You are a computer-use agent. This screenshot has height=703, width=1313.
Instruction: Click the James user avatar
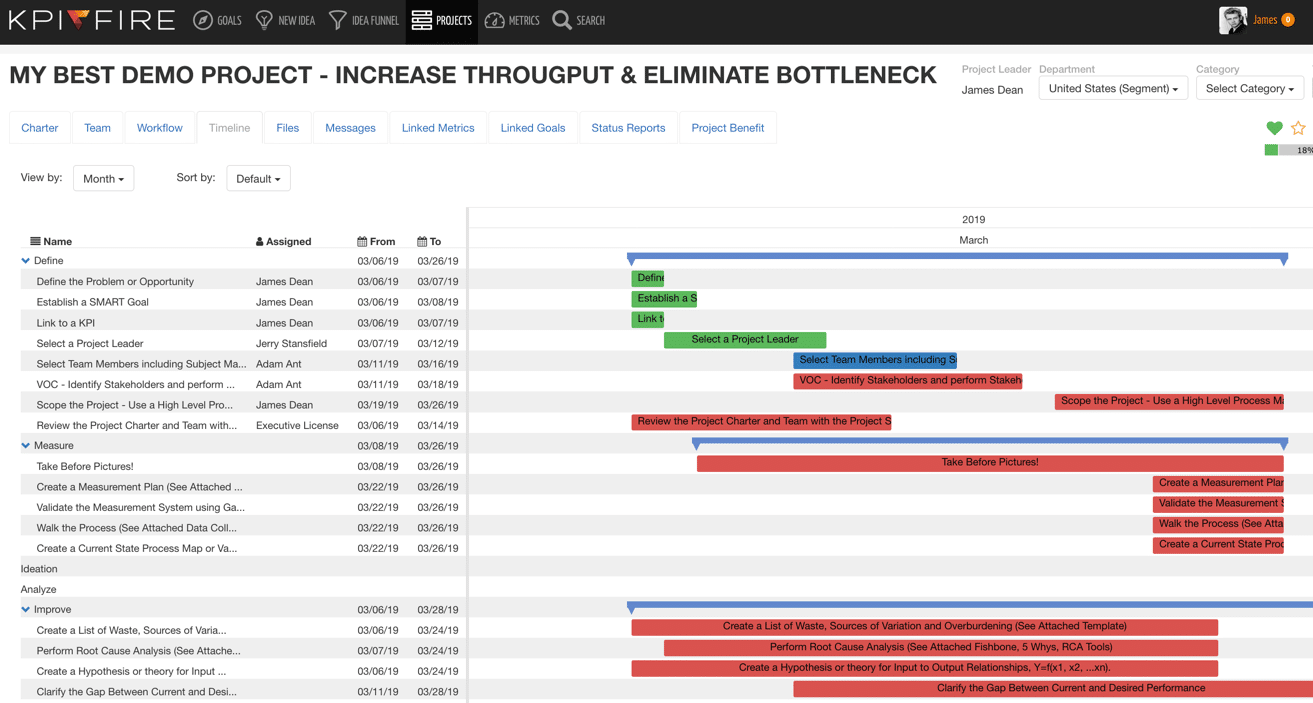1233,20
